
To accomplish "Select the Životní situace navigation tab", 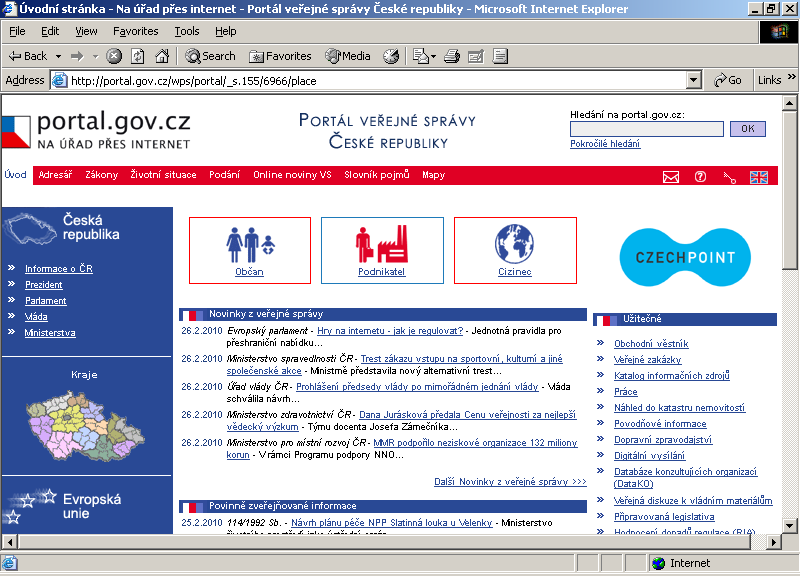I will [x=163, y=174].
